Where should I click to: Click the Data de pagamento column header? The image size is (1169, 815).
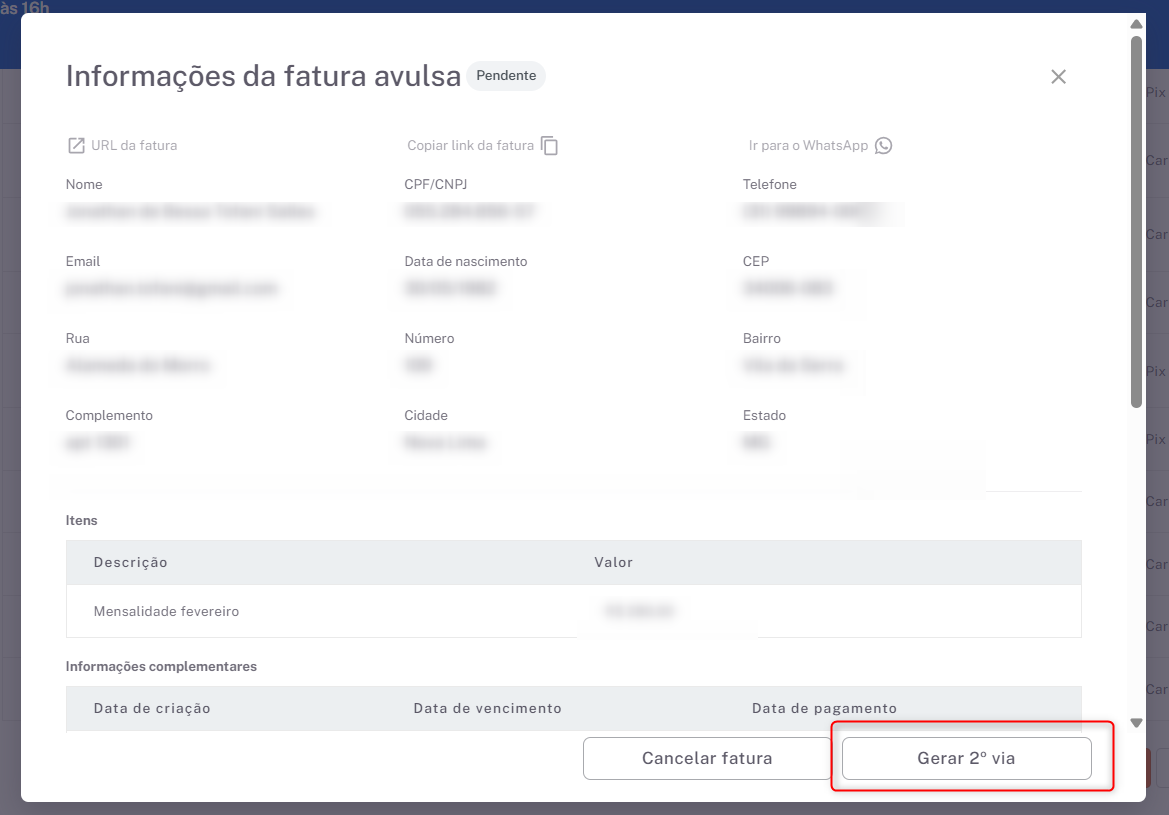[824, 709]
